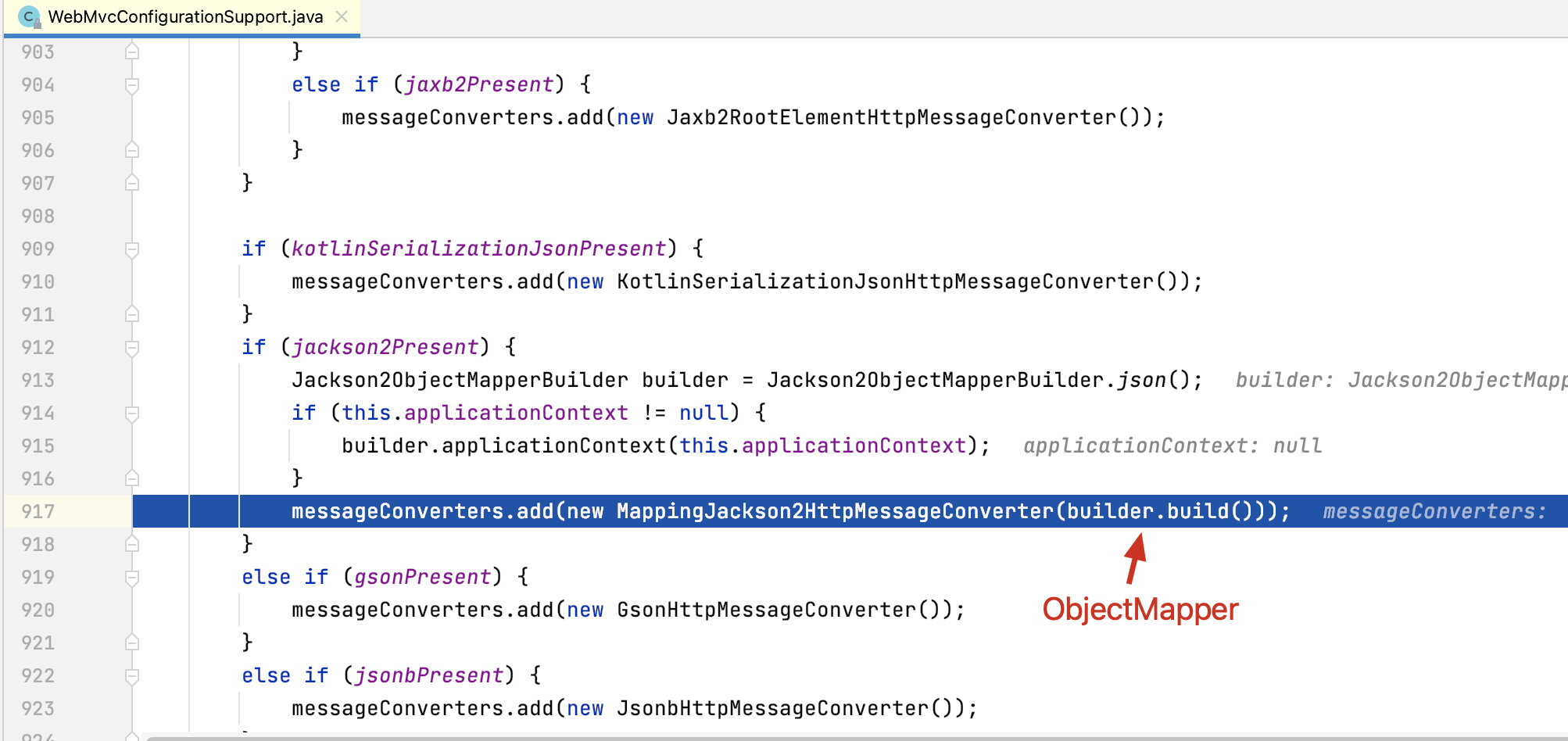
Task: Click on kotlinSerializationJsonPresent variable
Action: [479, 249]
